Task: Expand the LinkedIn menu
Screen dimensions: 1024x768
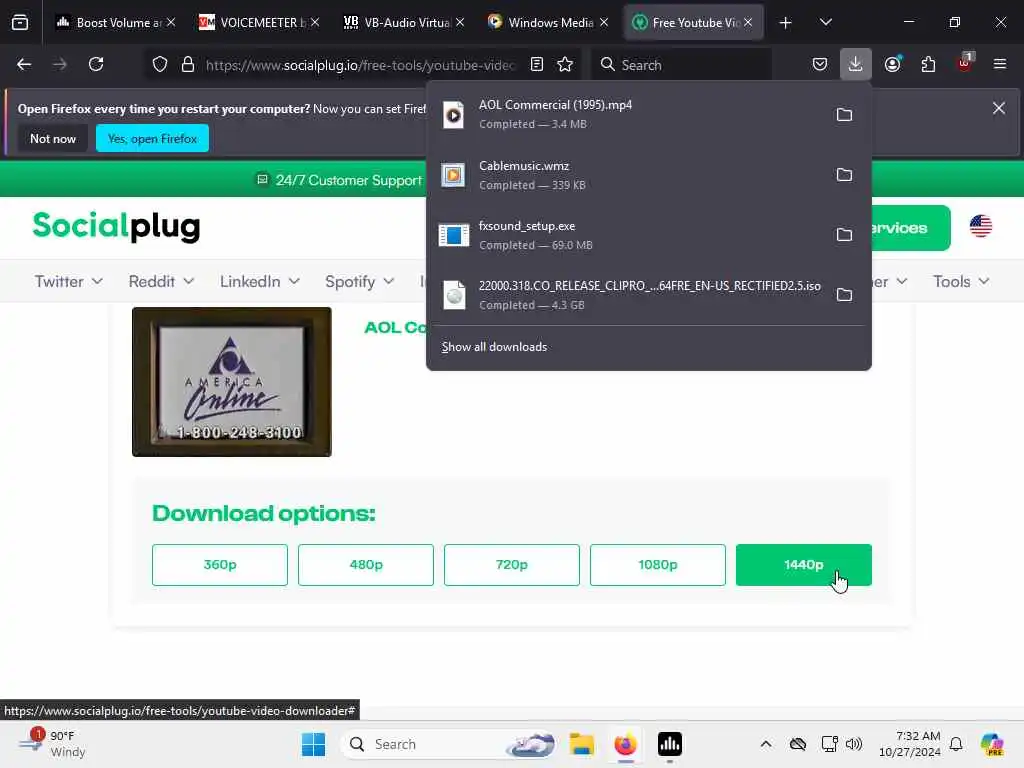Action: coord(260,281)
